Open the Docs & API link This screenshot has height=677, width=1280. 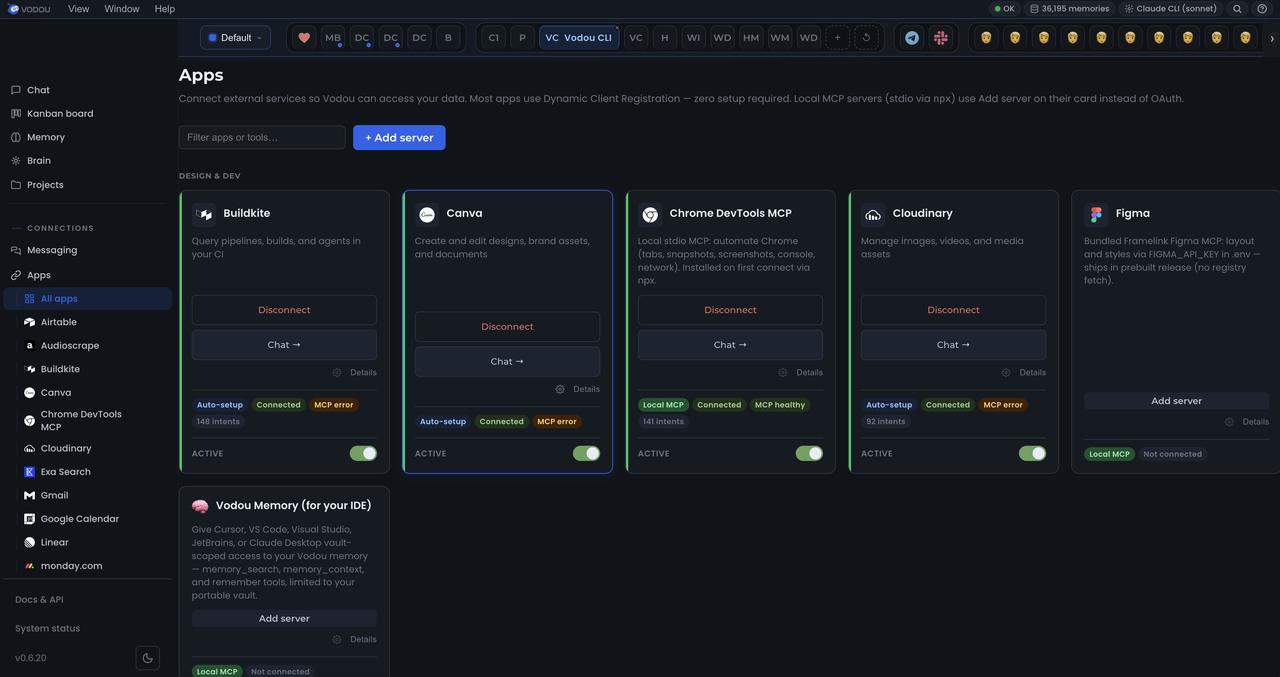(x=39, y=600)
